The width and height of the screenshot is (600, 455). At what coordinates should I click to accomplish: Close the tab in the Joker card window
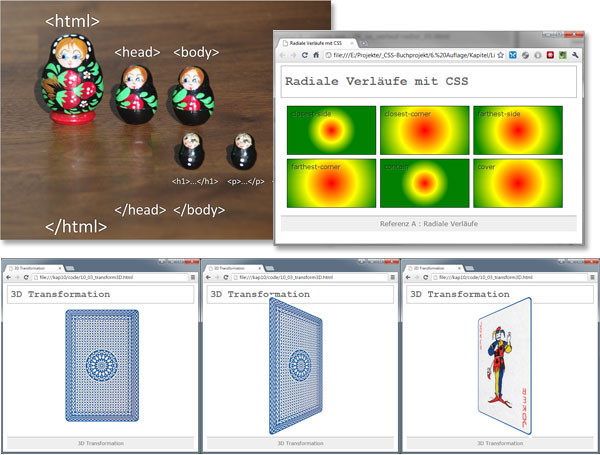[x=459, y=268]
